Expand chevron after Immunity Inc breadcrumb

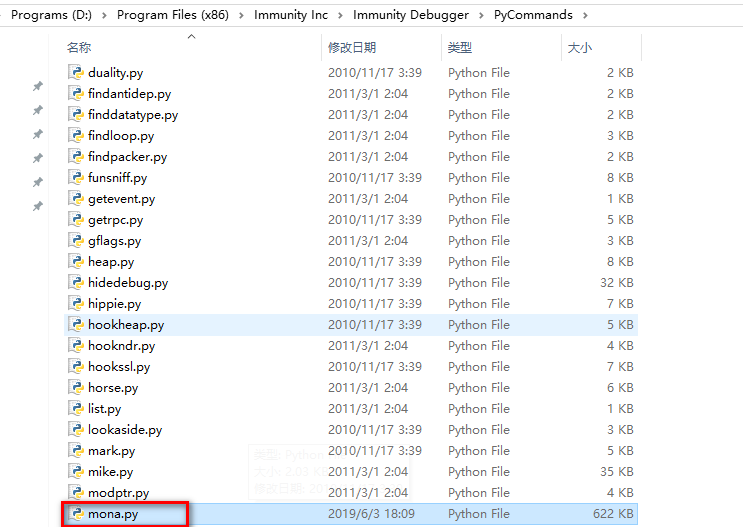click(340, 15)
